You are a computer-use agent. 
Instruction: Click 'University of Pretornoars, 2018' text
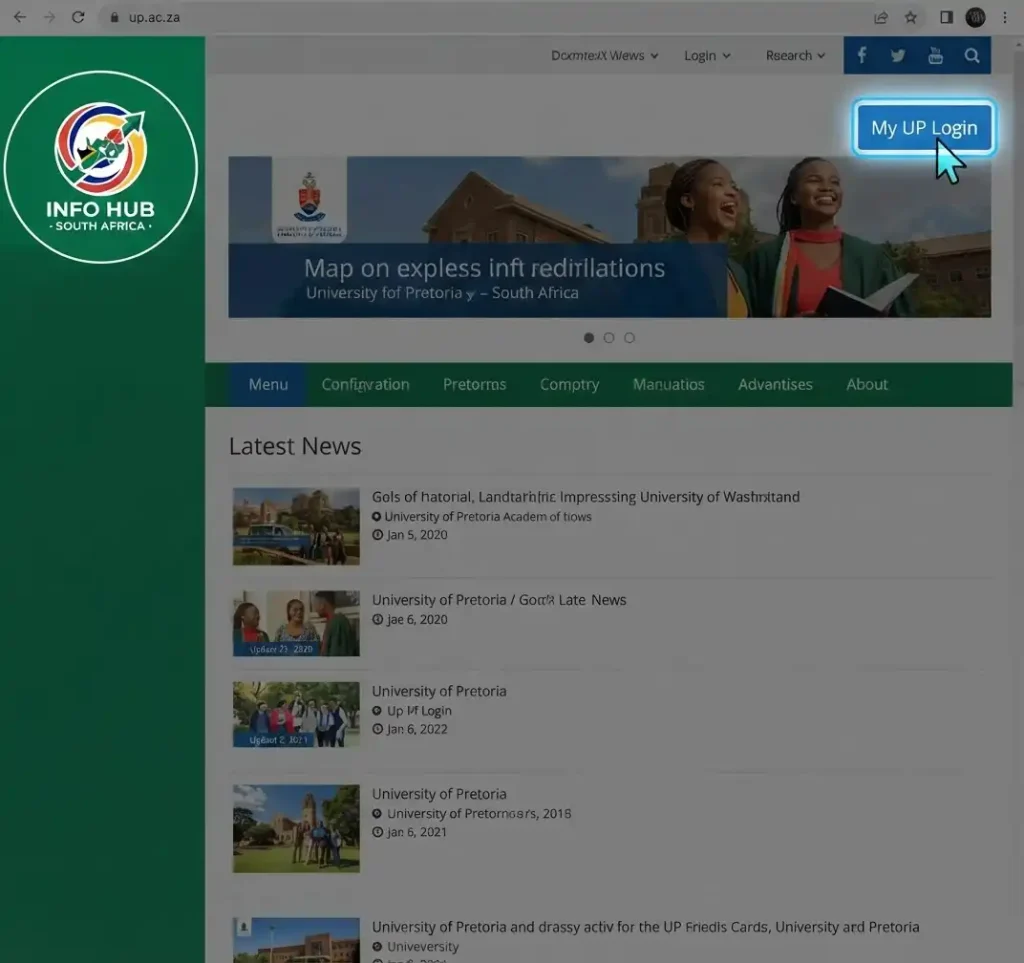(x=479, y=814)
